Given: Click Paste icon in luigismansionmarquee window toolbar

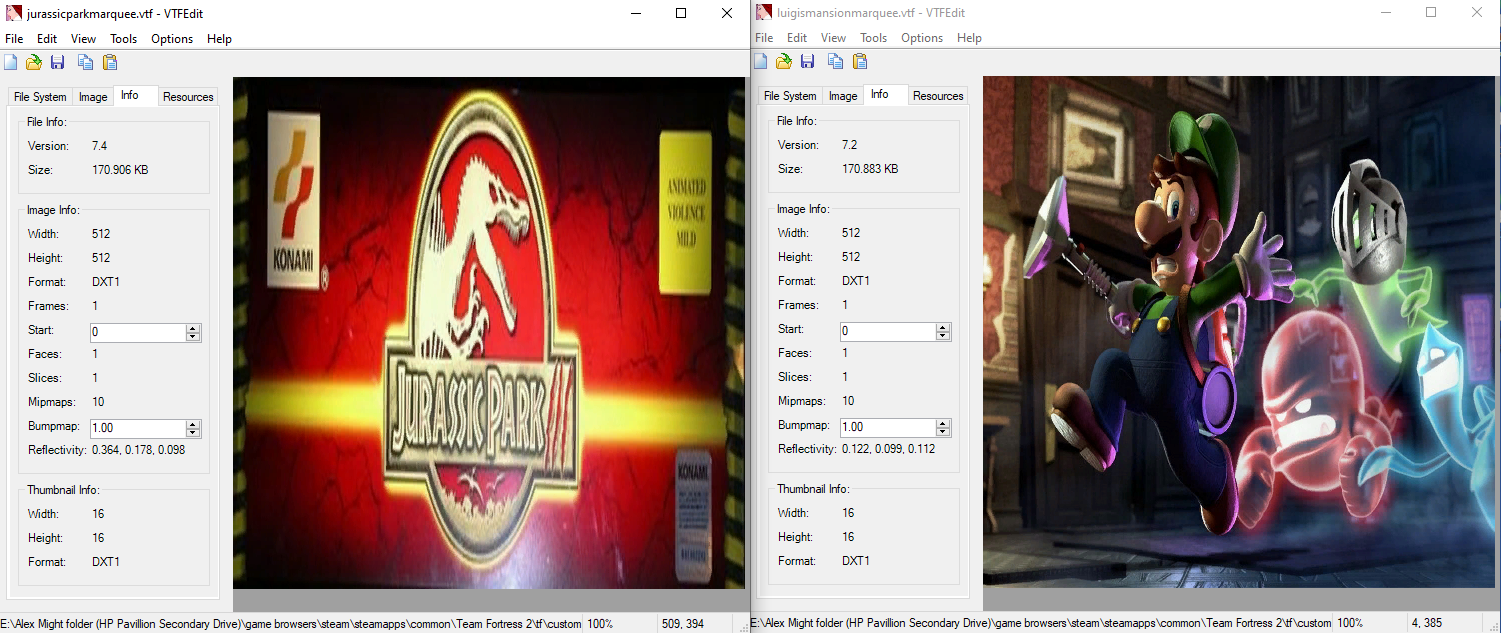Looking at the screenshot, I should click(860, 61).
